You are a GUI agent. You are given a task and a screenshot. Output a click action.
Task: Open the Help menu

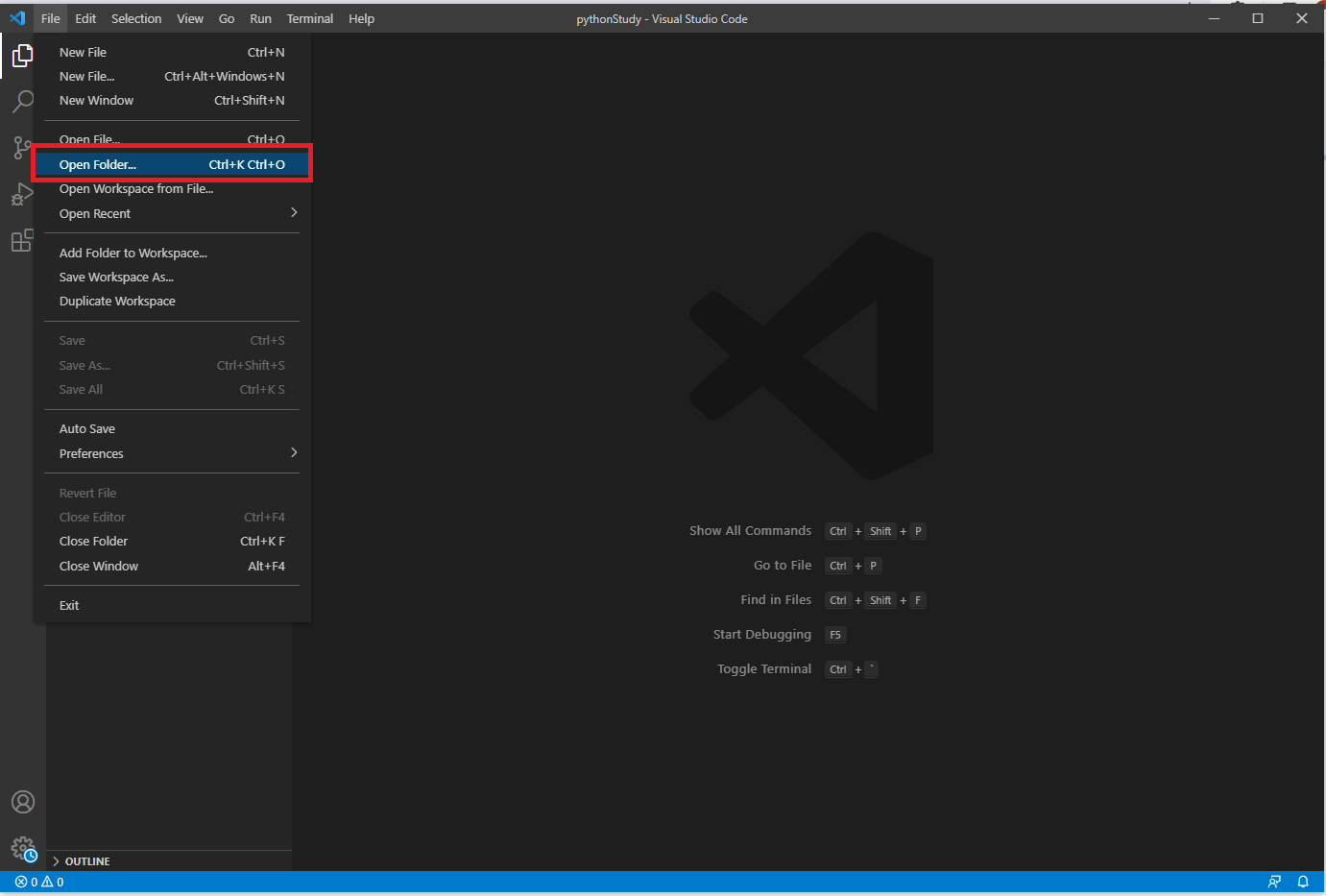[x=361, y=18]
